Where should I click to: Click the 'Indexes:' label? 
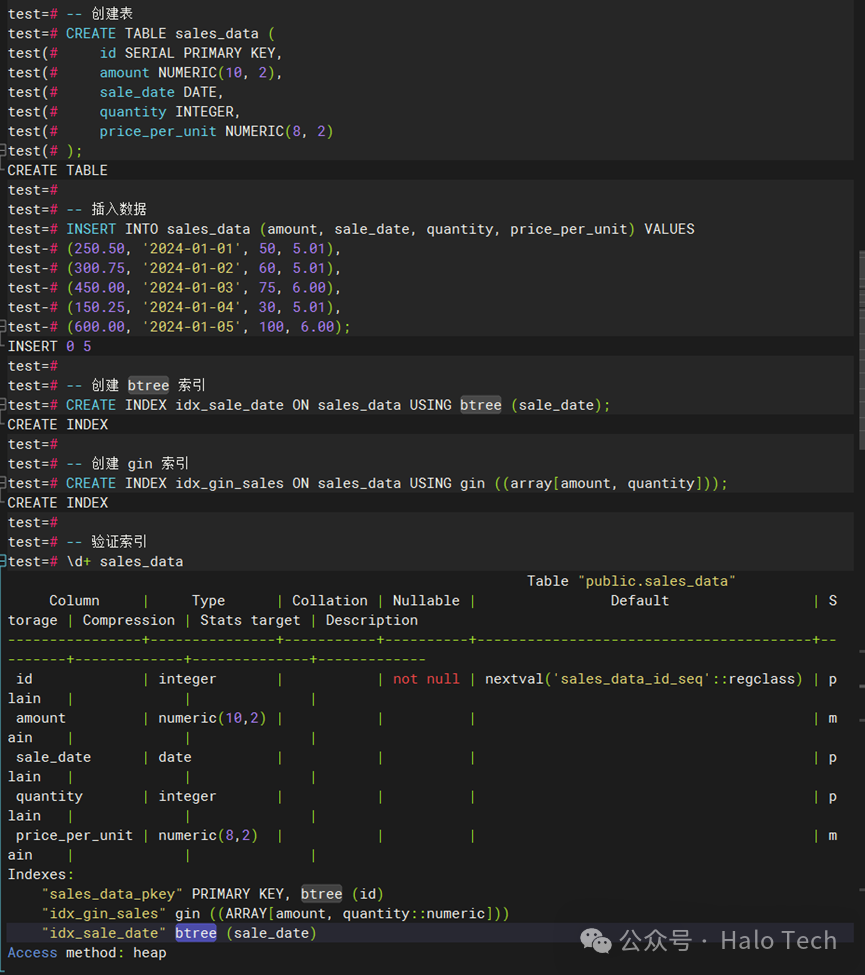click(40, 874)
